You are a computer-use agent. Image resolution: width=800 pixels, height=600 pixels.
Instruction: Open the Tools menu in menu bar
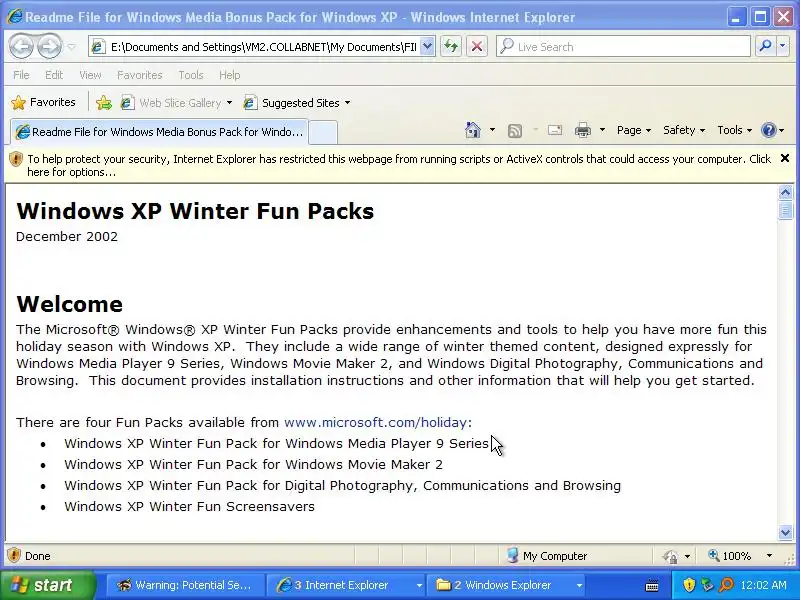[191, 75]
